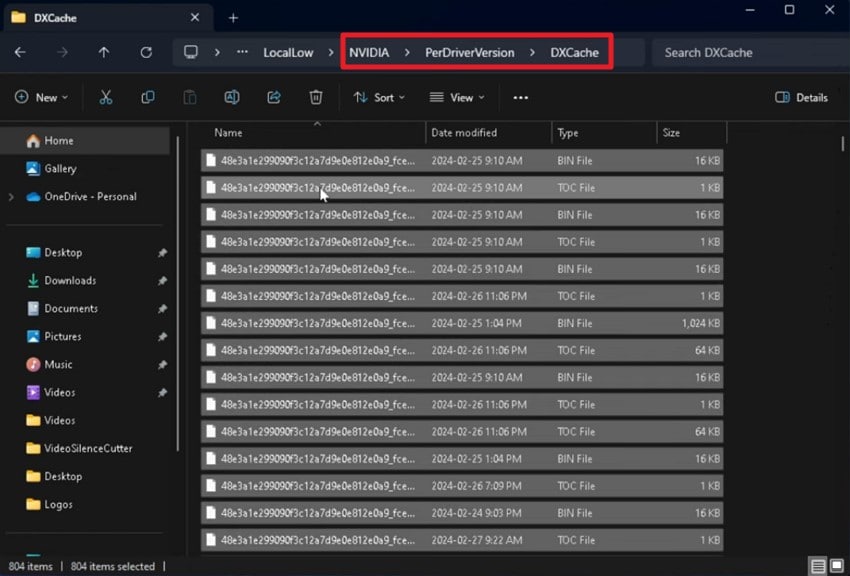Click the Paste icon
Viewport: 850px width, 576px height.
189,97
